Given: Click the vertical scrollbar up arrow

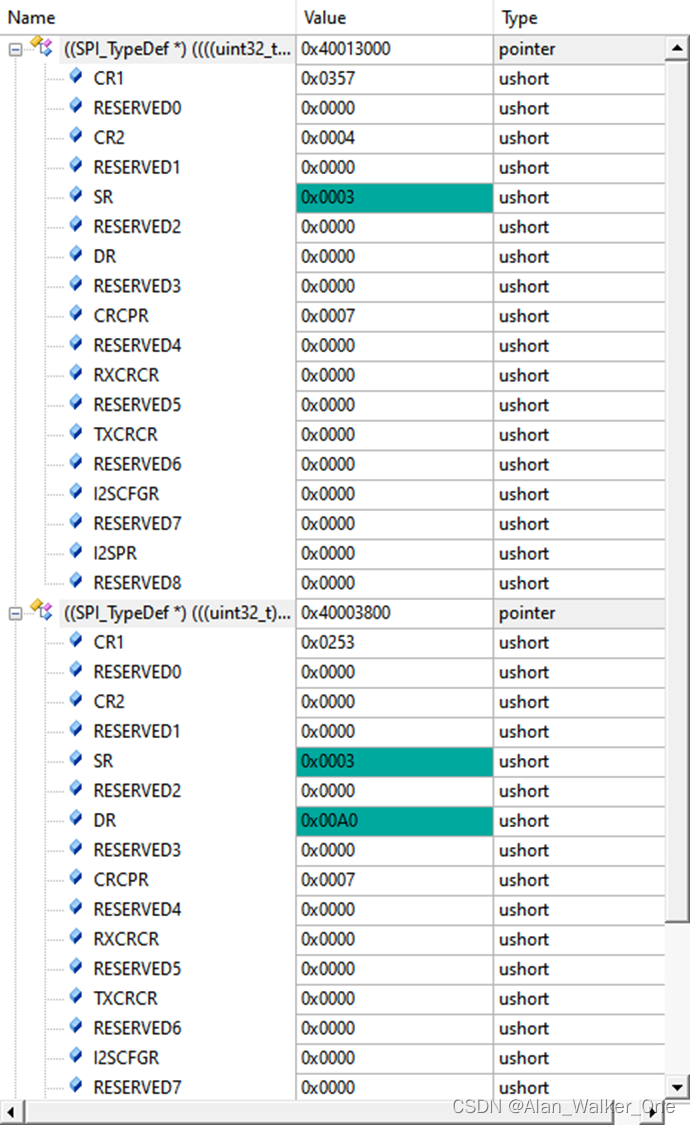Looking at the screenshot, I should coord(677,48).
